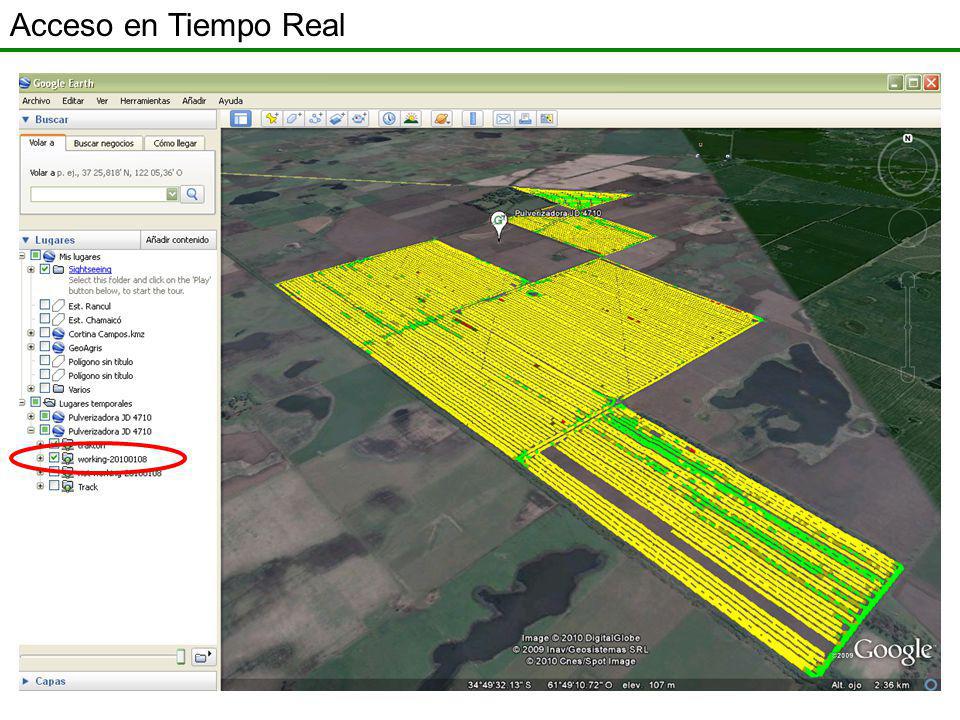Switch to the Cómo llegar tab

pyautogui.click(x=175, y=143)
